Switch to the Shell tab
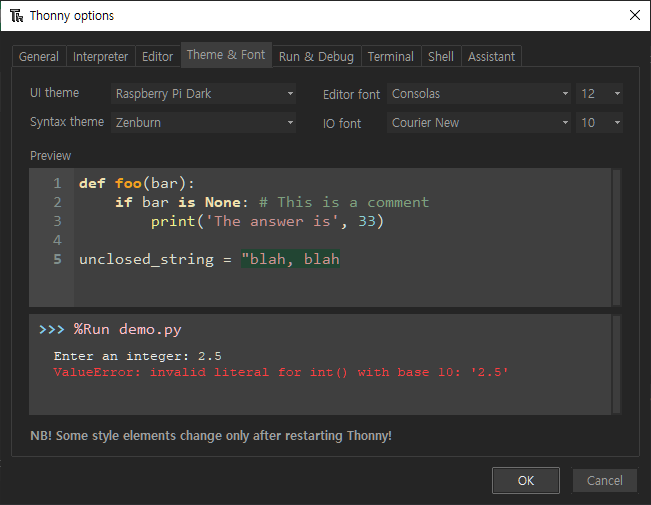Screen dimensions: 651x505 440,57
